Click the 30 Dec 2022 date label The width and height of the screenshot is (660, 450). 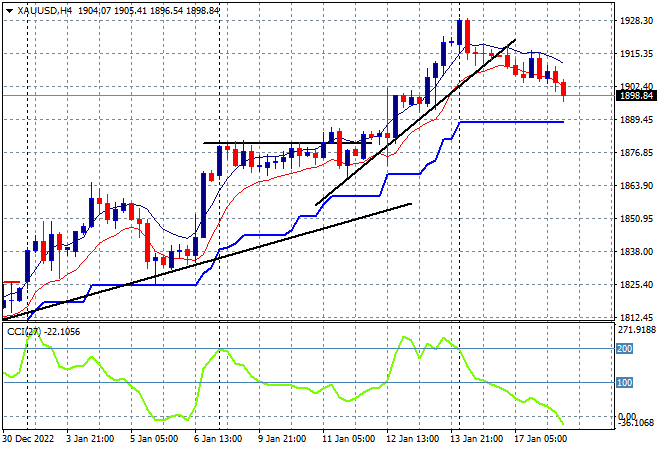28,439
